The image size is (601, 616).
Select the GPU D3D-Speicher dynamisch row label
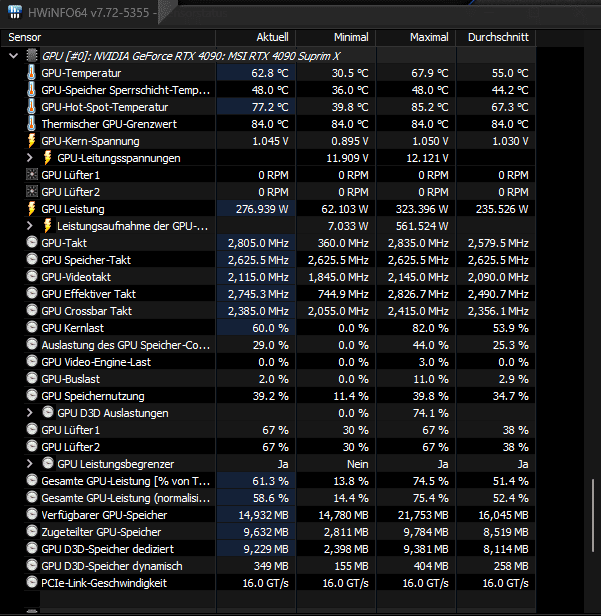pos(112,566)
